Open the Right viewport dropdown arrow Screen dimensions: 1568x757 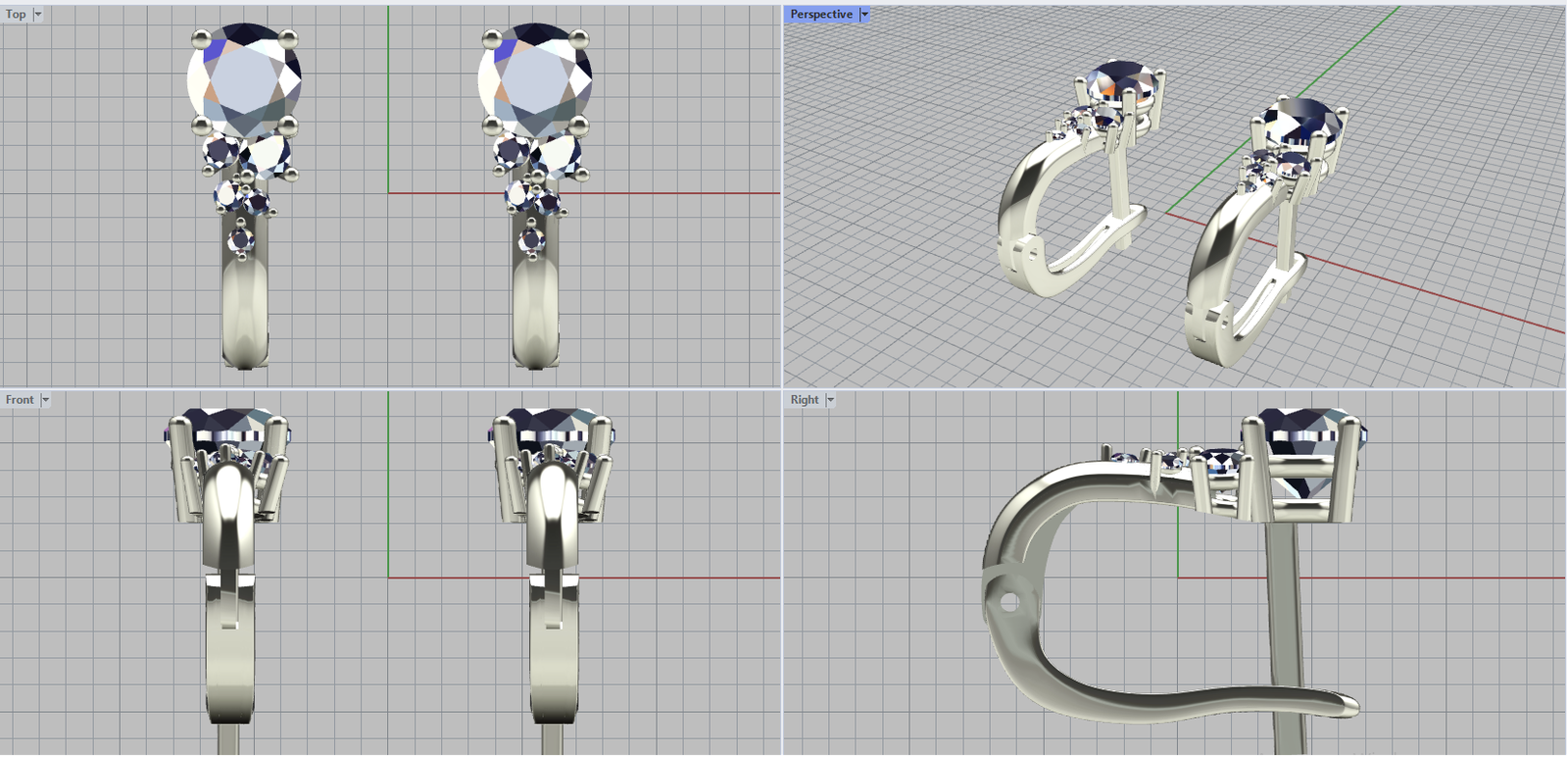click(830, 400)
